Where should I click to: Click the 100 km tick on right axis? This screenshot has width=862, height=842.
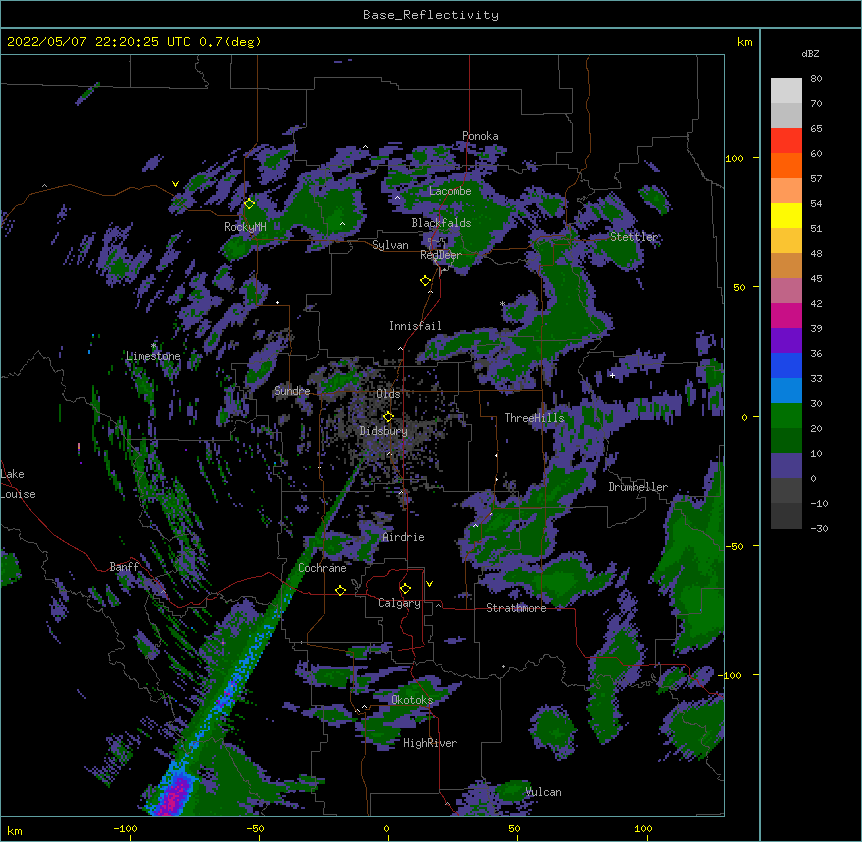(734, 158)
